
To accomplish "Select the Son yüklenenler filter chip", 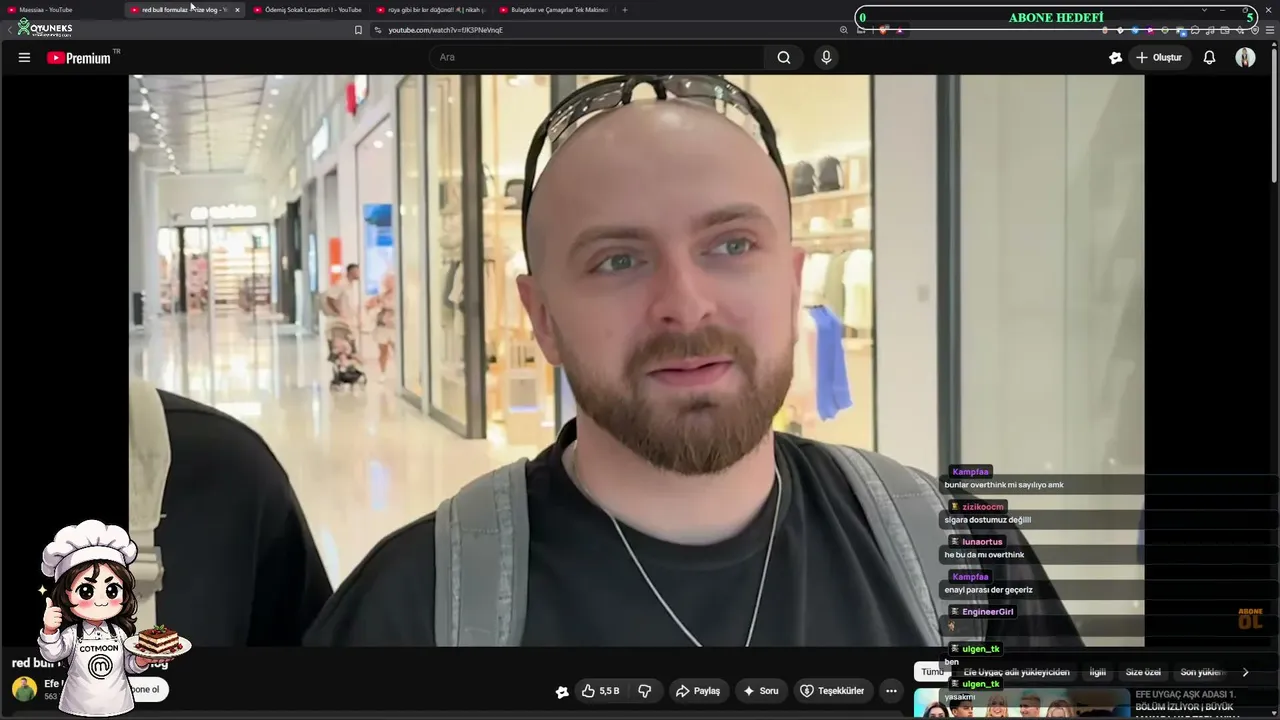I will coord(1203,672).
